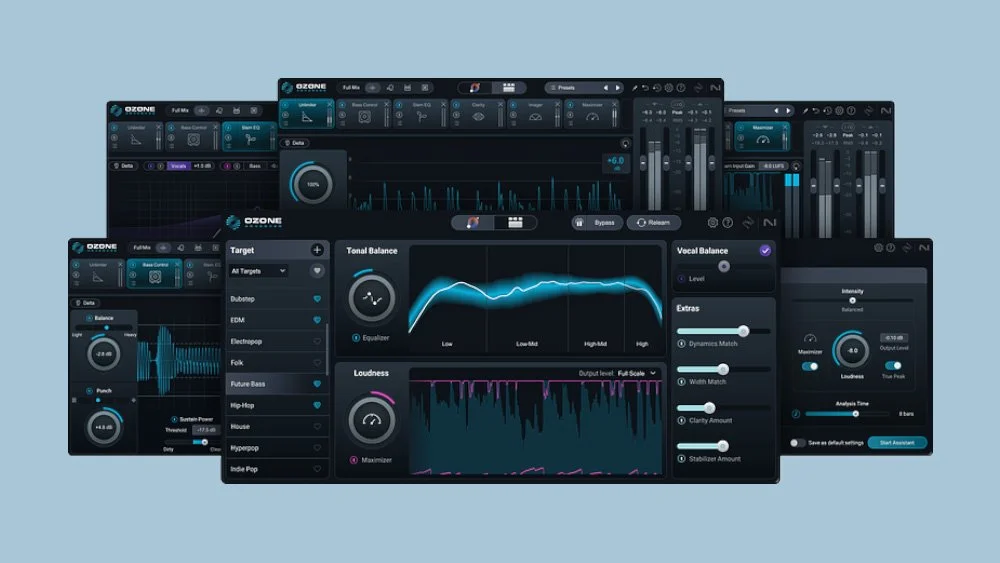Viewport: 1000px width, 563px height.
Task: Toggle the Future Bass favorite heart
Action: (317, 384)
